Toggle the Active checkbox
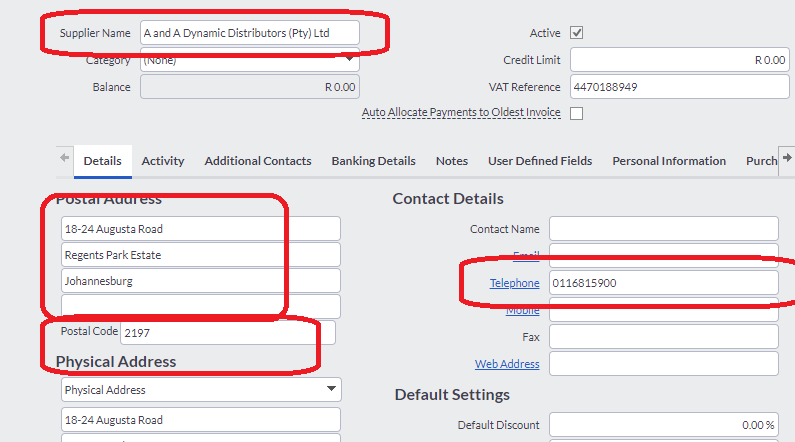This screenshot has width=795, height=442. (x=576, y=33)
